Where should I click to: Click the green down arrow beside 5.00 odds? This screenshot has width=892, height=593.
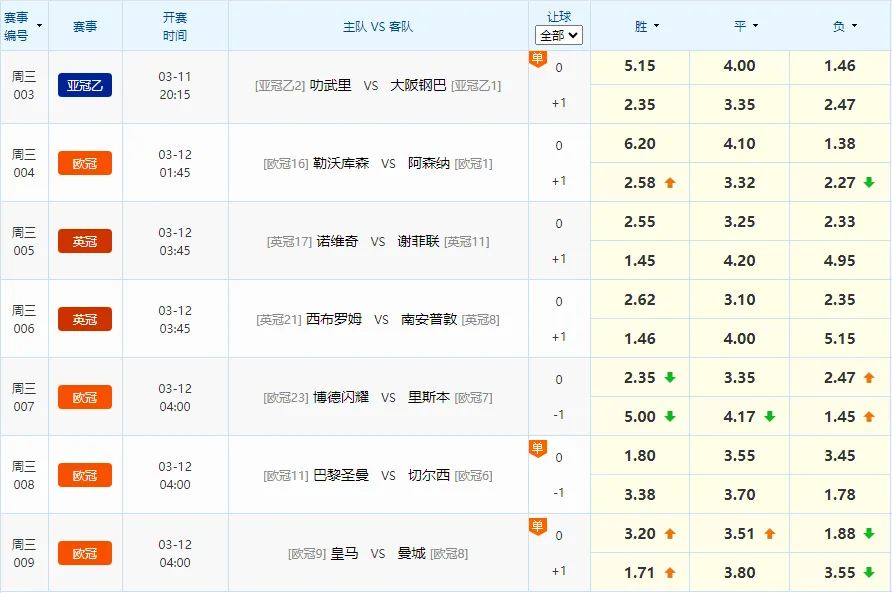coord(670,417)
